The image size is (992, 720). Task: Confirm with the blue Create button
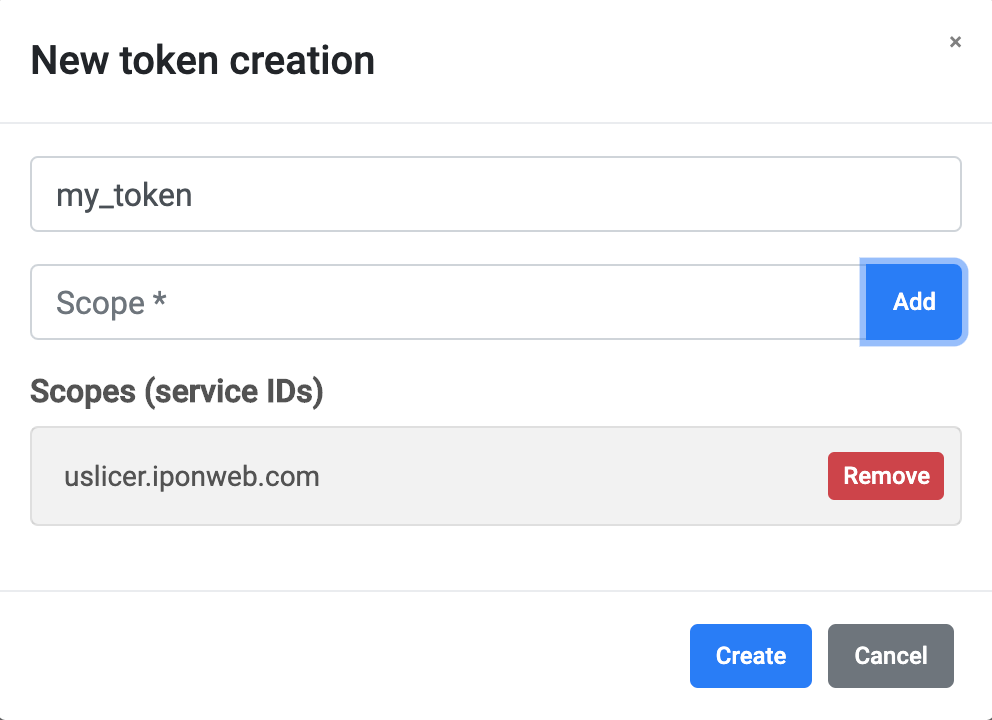click(750, 656)
